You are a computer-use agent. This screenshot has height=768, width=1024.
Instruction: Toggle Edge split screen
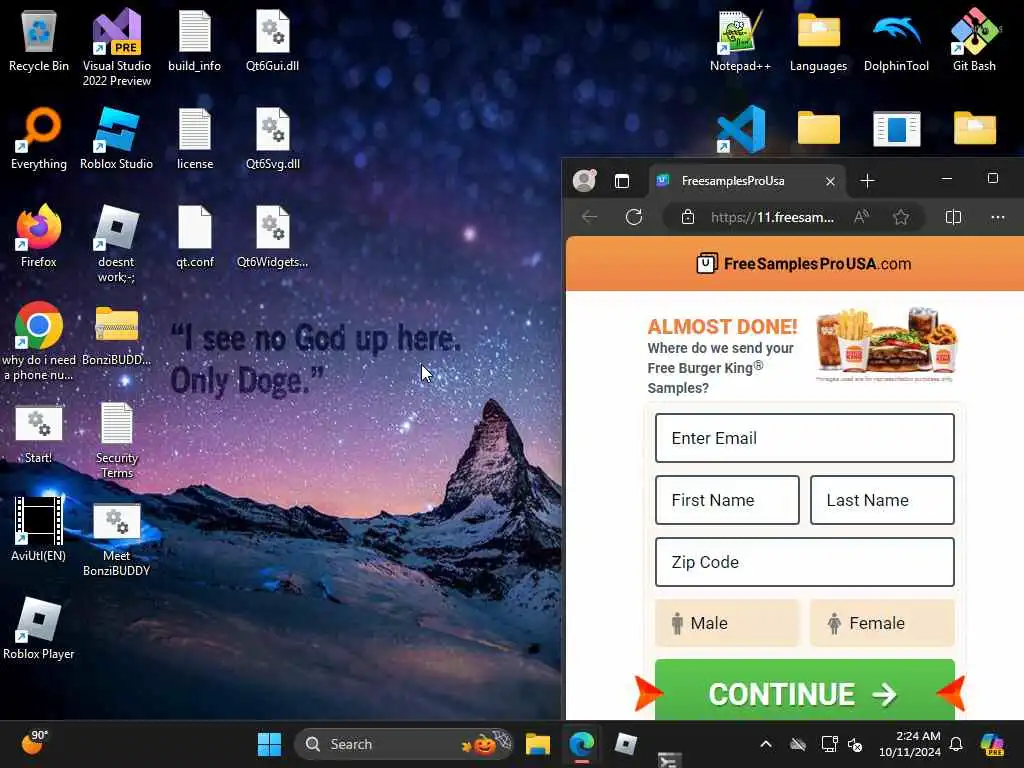(x=953, y=217)
